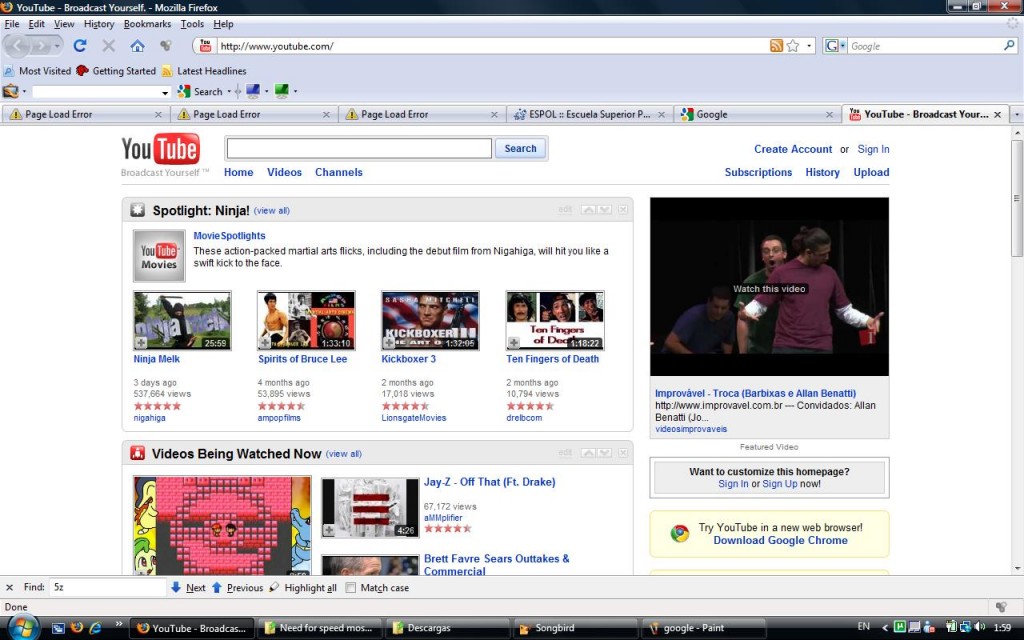Image resolution: width=1024 pixels, height=640 pixels.
Task: Open the back/forward history dropdown
Action: (x=57, y=46)
